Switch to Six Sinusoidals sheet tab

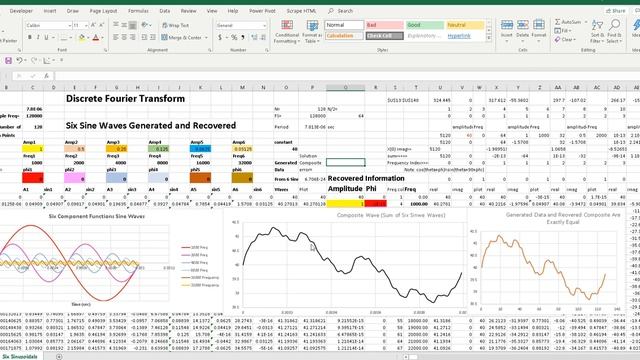coord(20,356)
